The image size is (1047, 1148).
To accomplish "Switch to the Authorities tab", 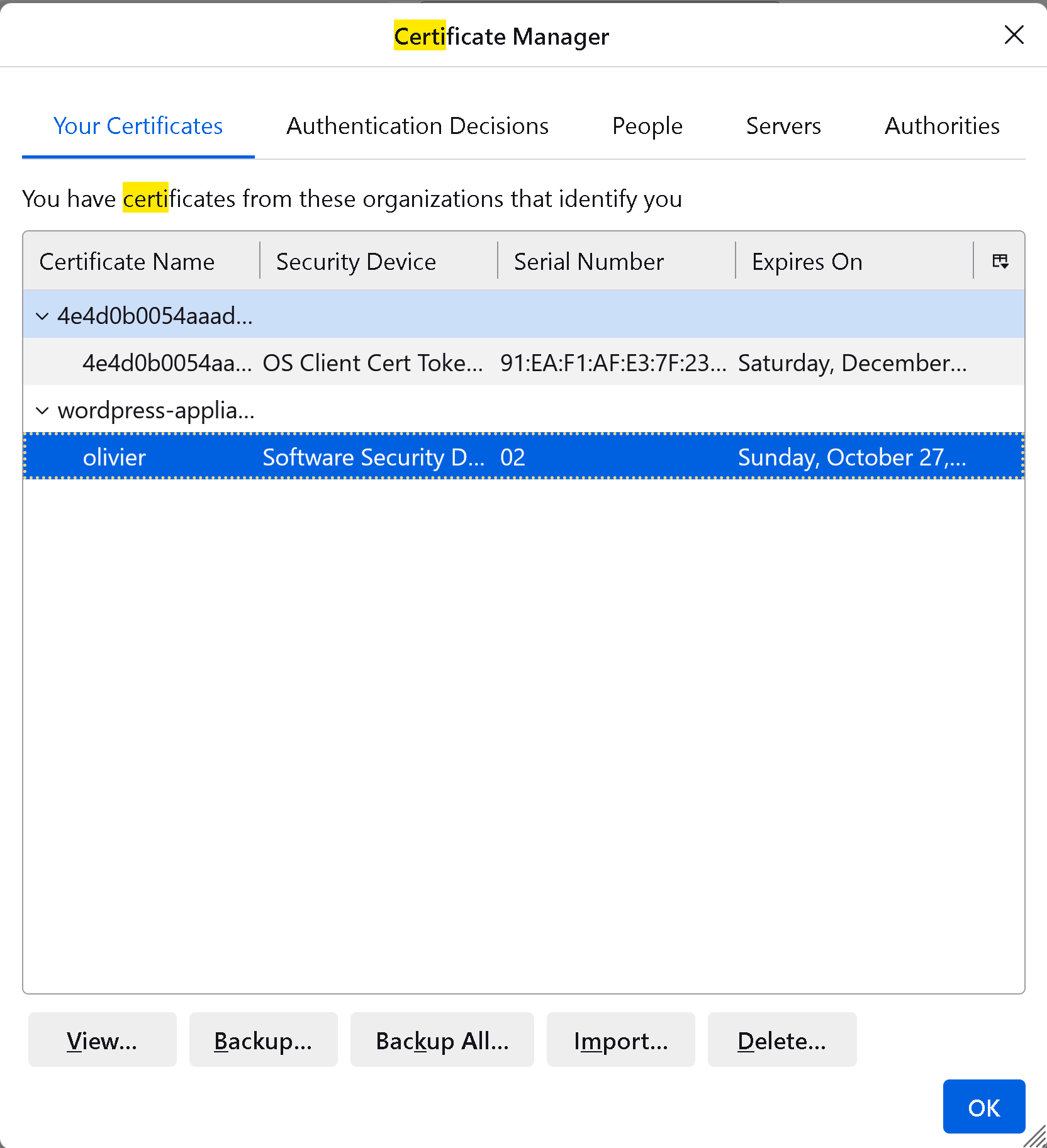I will tap(941, 126).
